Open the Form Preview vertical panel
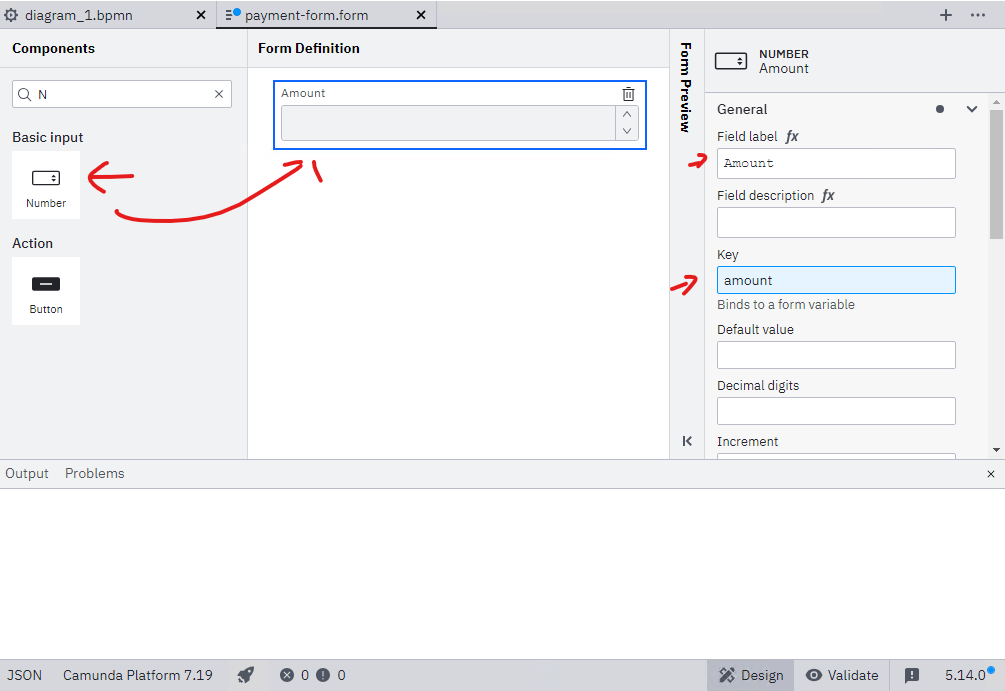Image resolution: width=1005 pixels, height=691 pixels. (686, 87)
